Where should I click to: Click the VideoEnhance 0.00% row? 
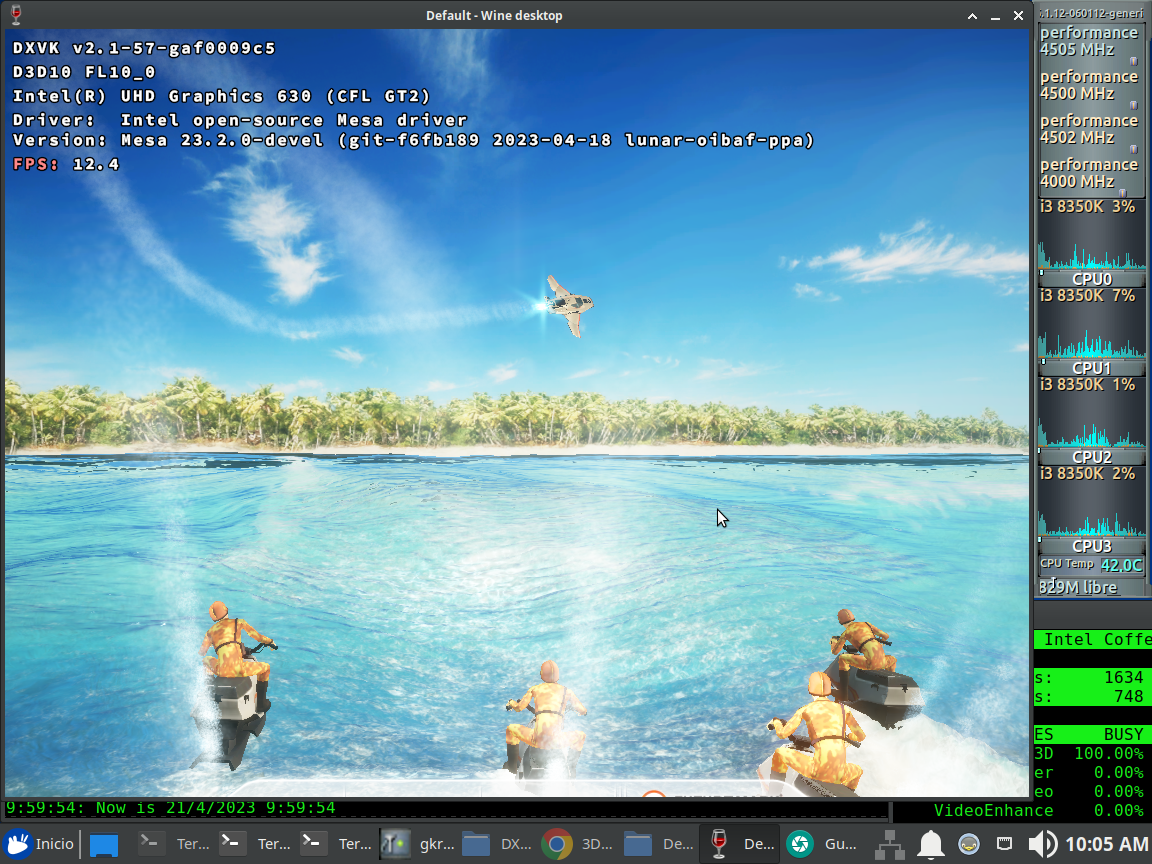coord(1039,810)
